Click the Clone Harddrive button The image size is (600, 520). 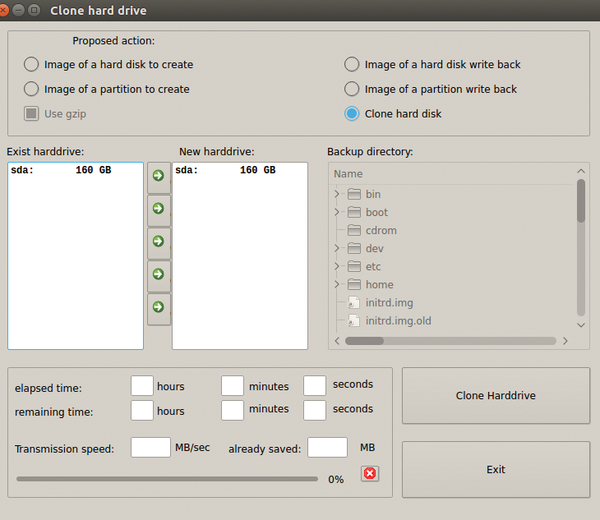coord(495,396)
